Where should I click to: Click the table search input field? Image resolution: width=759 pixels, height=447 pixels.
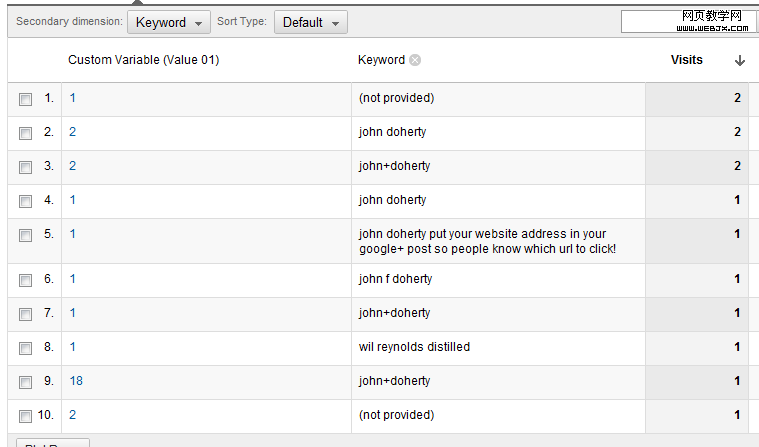(x=688, y=22)
